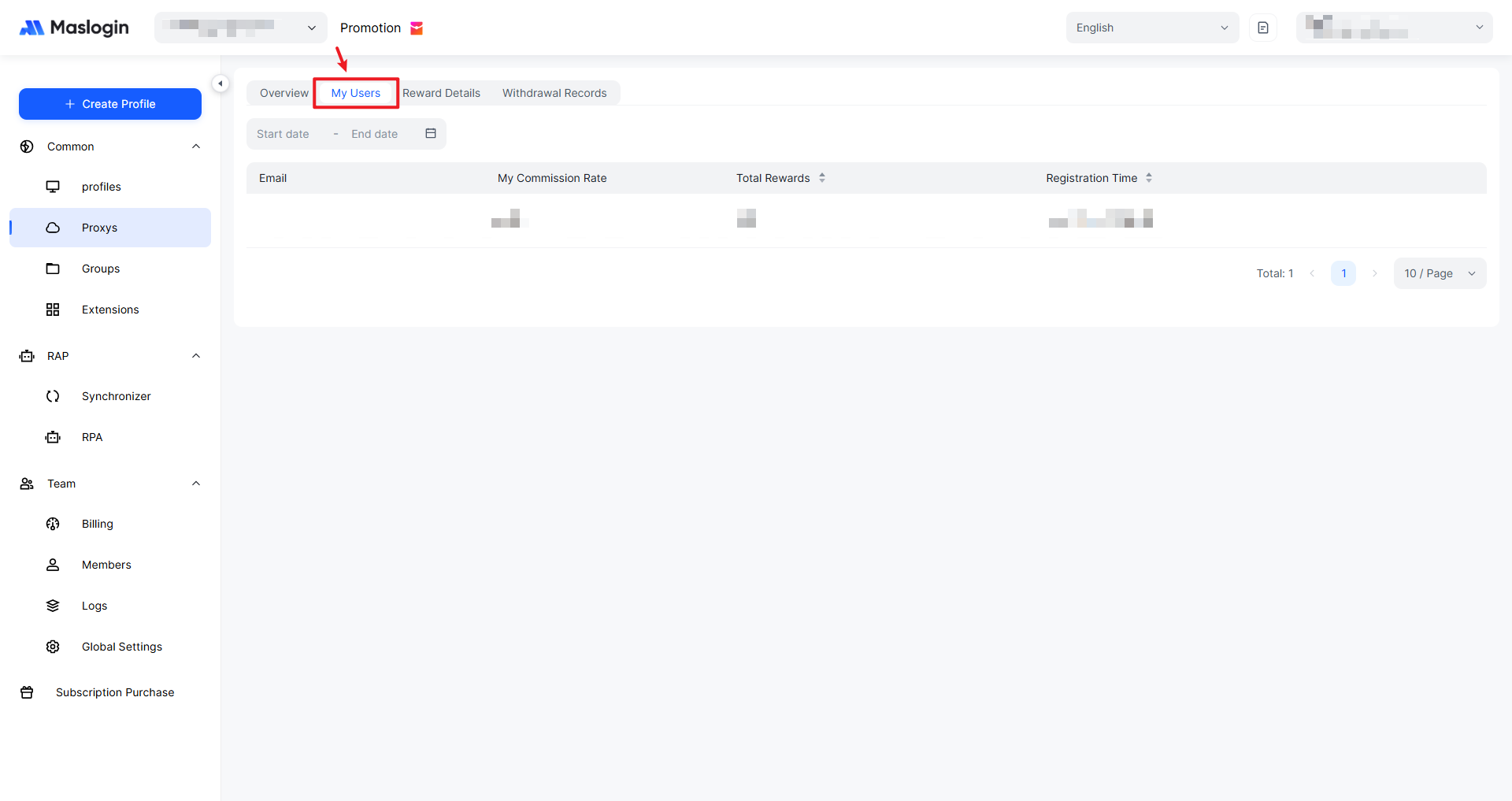Sort by Registration Time column
This screenshot has width=1512, height=801.
[1149, 178]
